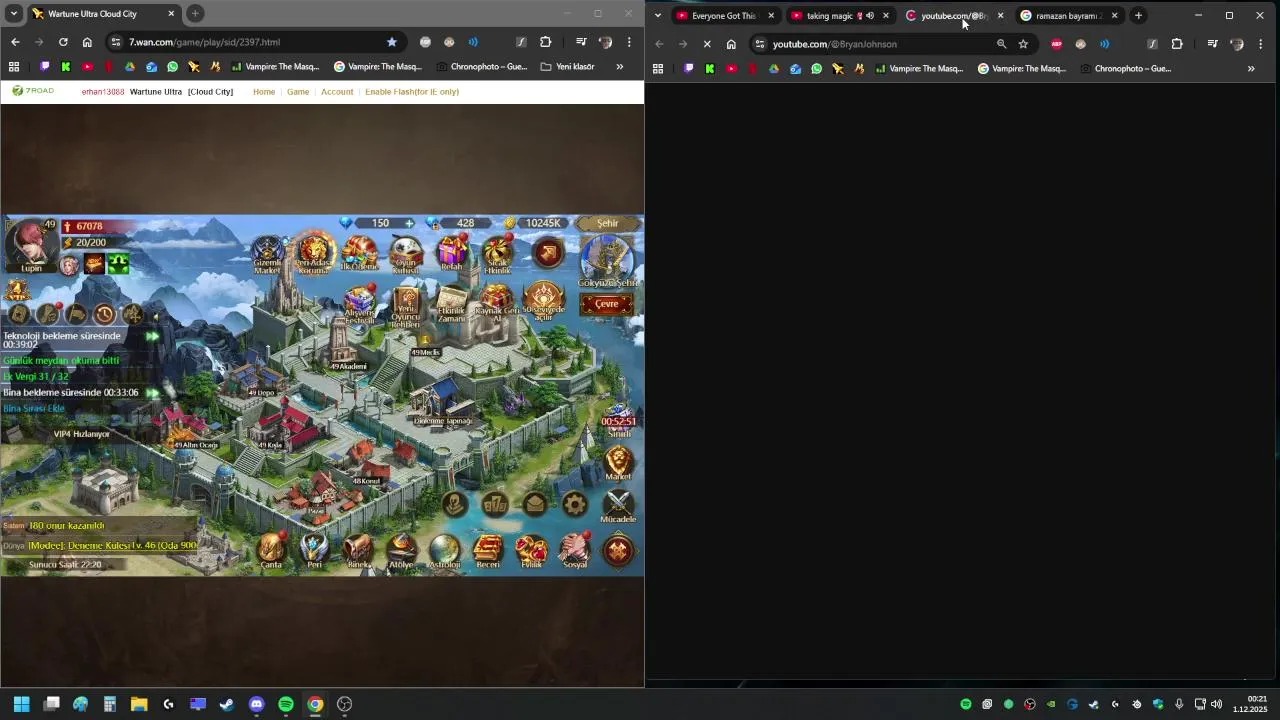Open the game mail envelope icon
The height and width of the screenshot is (720, 1280).
tap(535, 505)
